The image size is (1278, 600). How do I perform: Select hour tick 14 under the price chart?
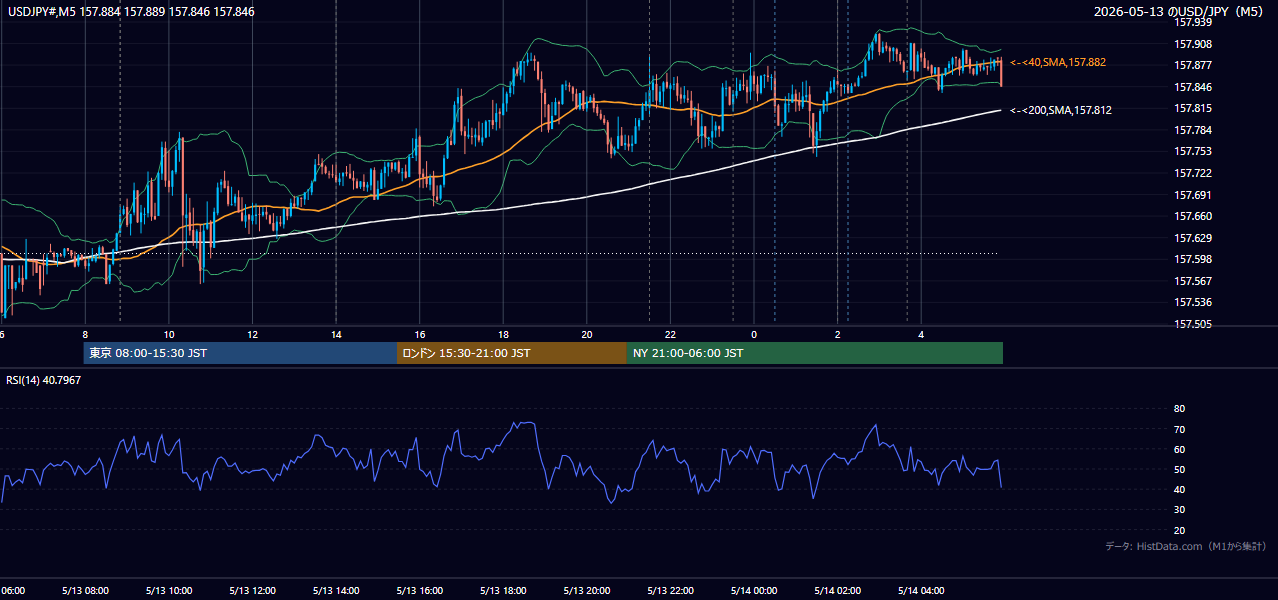coord(336,334)
